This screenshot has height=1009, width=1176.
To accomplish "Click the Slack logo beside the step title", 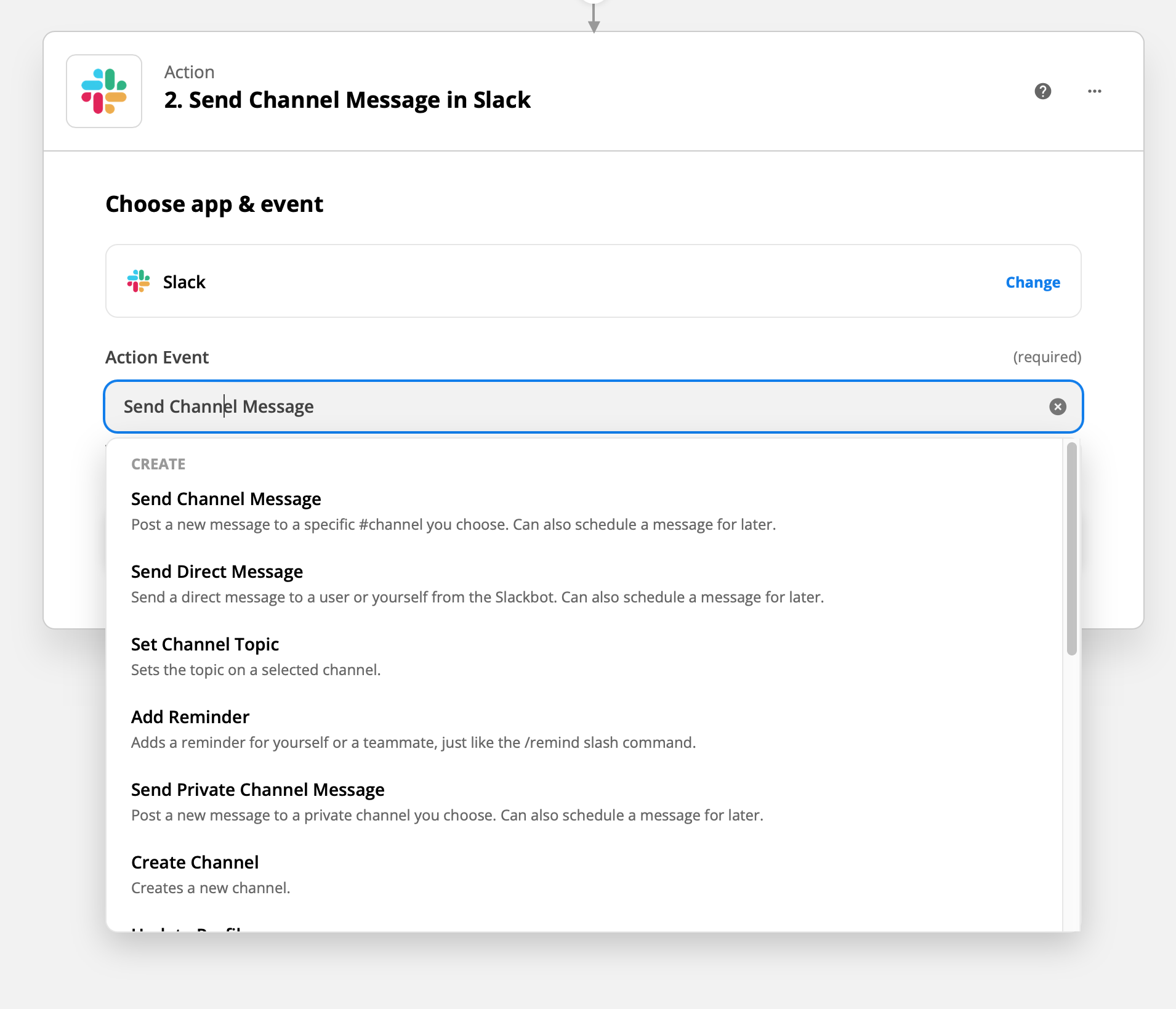I will tap(103, 91).
